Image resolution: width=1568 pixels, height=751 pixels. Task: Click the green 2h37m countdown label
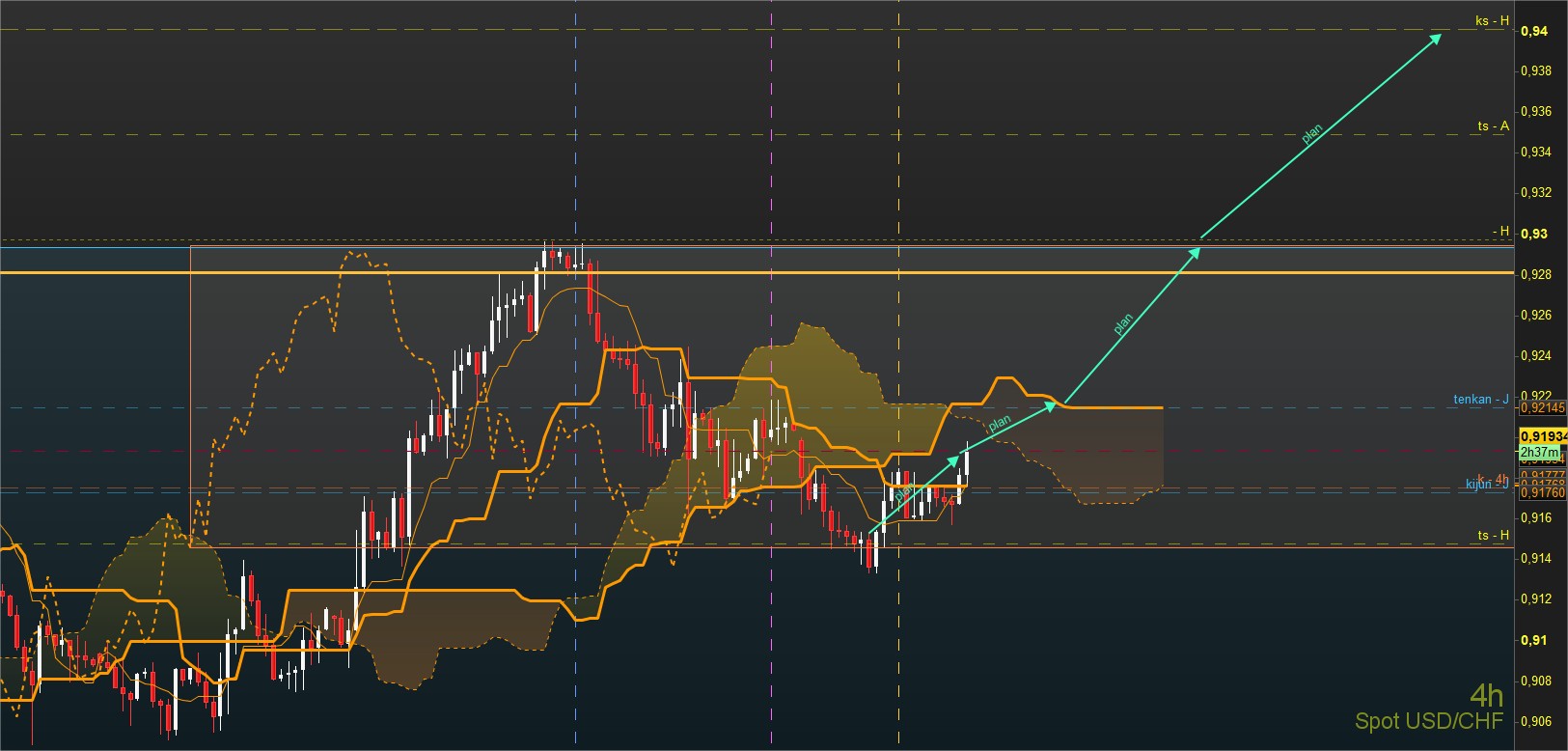point(1539,452)
